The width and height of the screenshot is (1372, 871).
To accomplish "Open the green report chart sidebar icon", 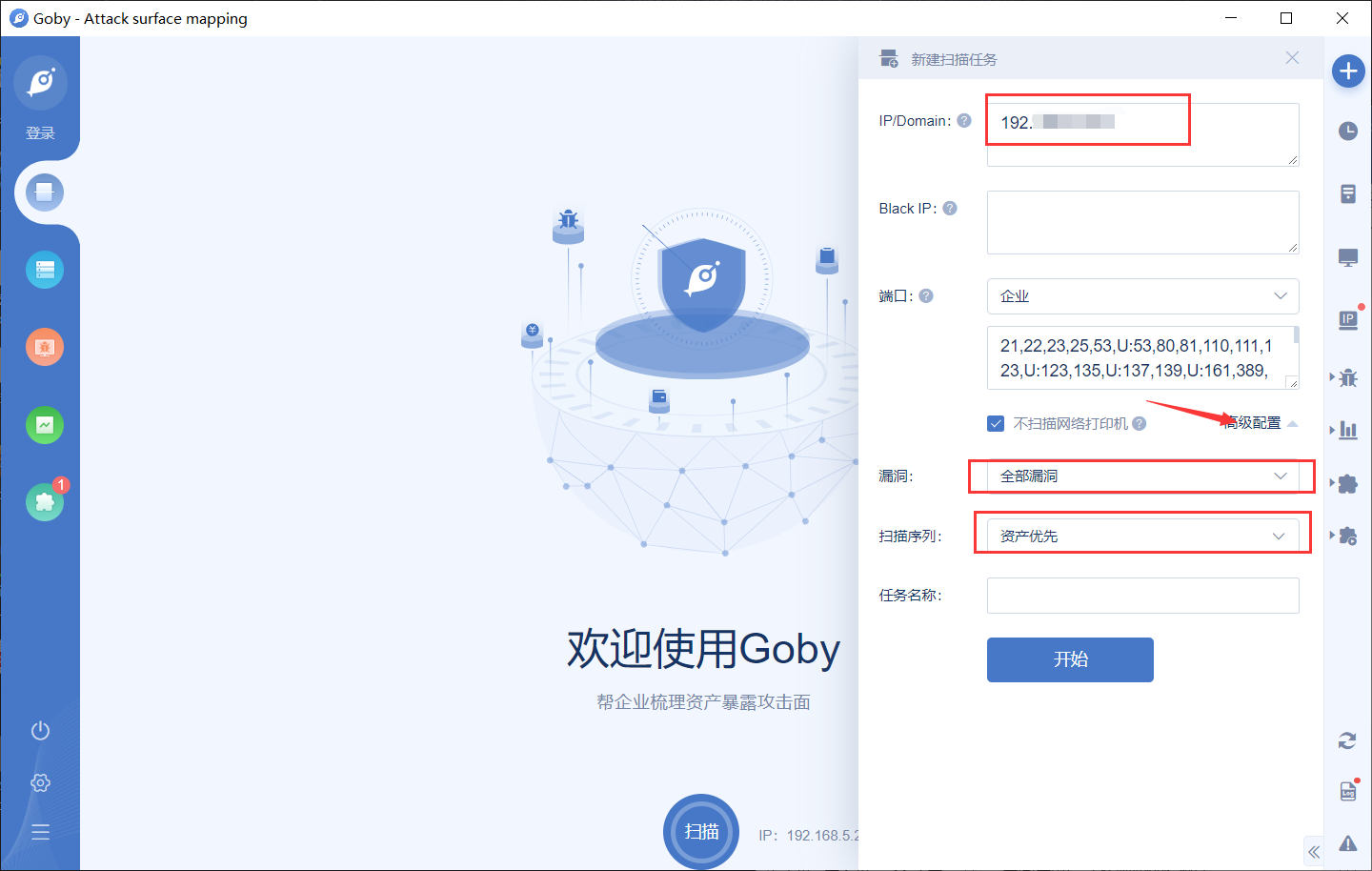I will [x=45, y=425].
